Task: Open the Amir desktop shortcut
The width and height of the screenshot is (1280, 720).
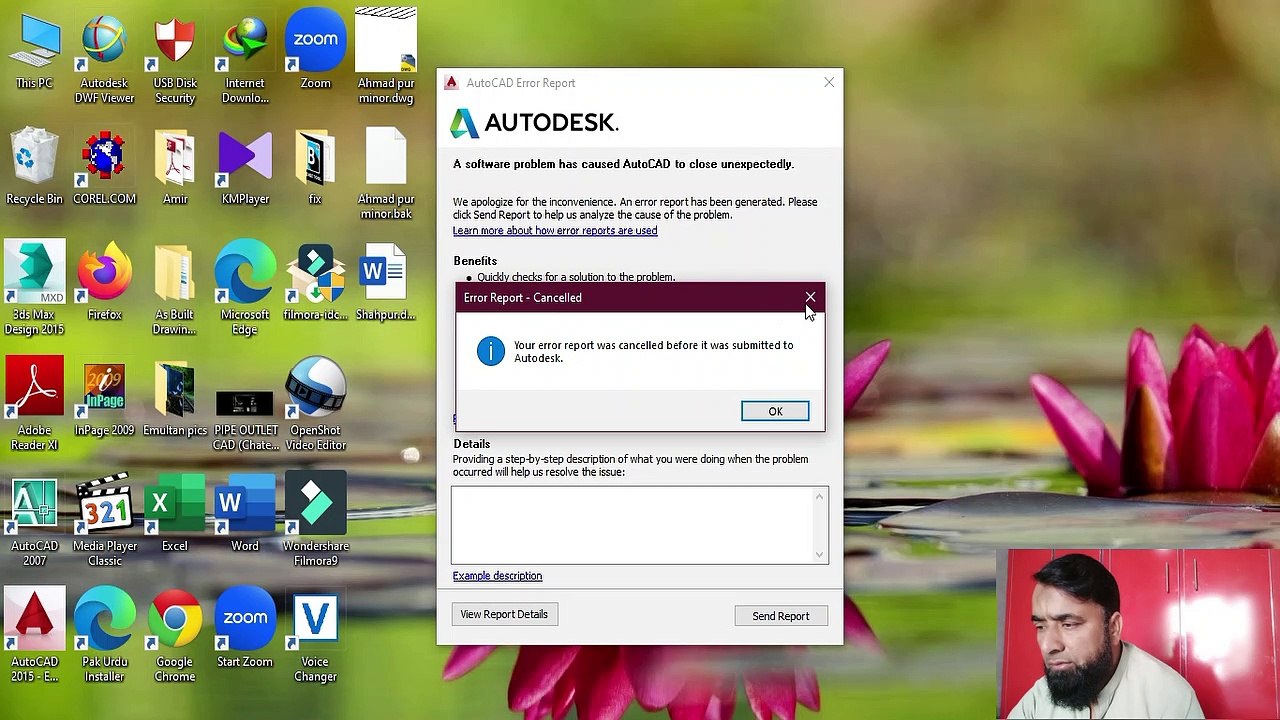Action: (175, 167)
